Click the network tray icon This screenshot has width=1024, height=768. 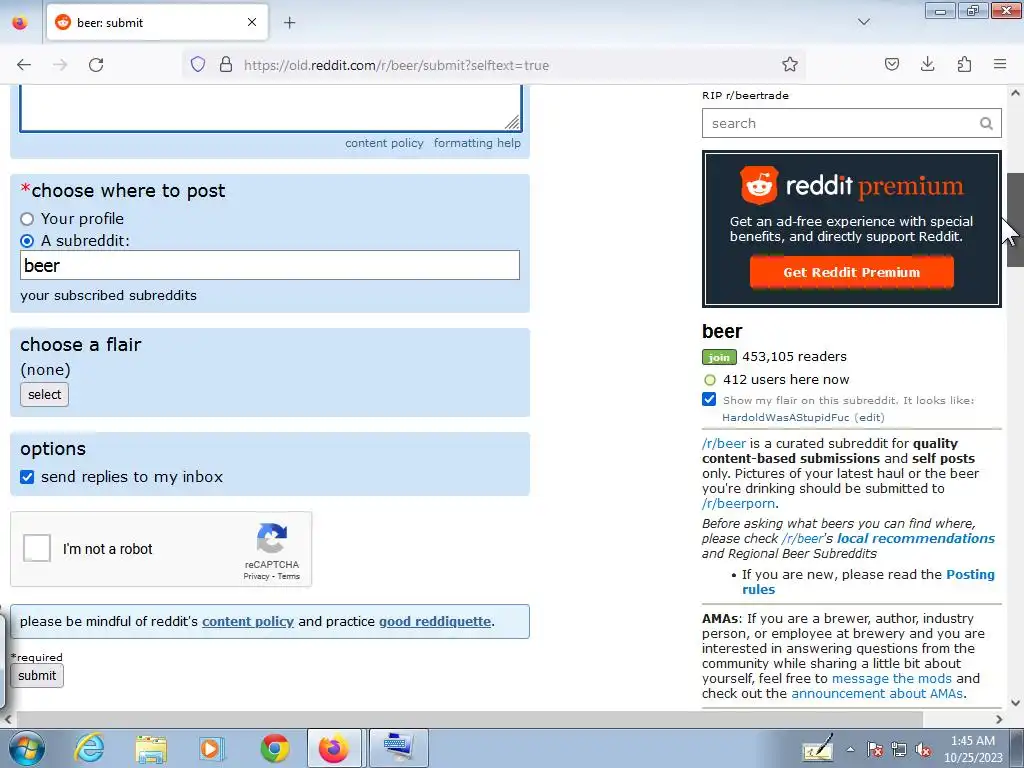tap(899, 750)
